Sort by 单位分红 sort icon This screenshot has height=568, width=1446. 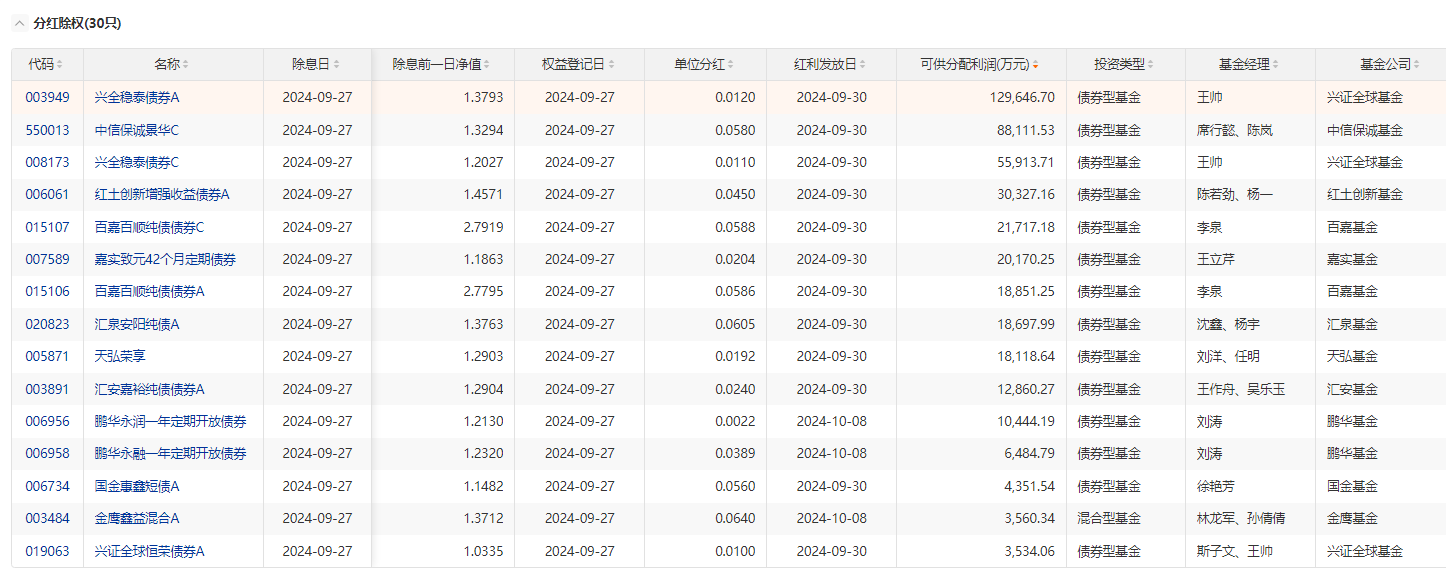731,65
